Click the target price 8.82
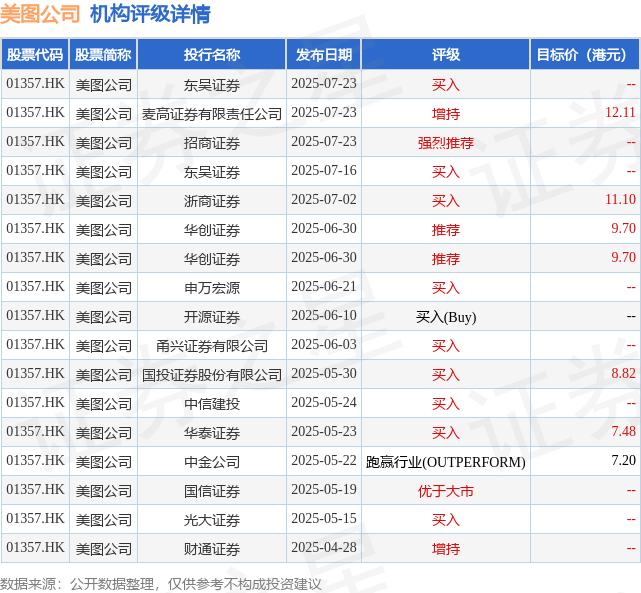641x593 pixels. point(623,374)
